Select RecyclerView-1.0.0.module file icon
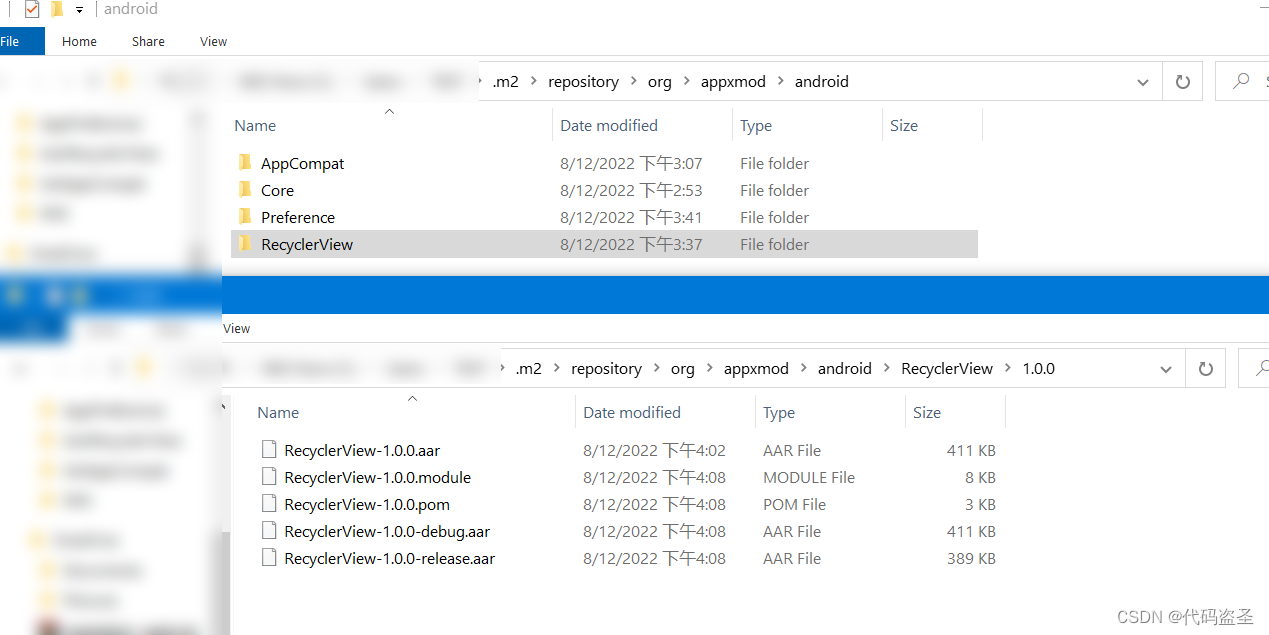Viewport: 1269px width, 635px height. click(x=268, y=477)
